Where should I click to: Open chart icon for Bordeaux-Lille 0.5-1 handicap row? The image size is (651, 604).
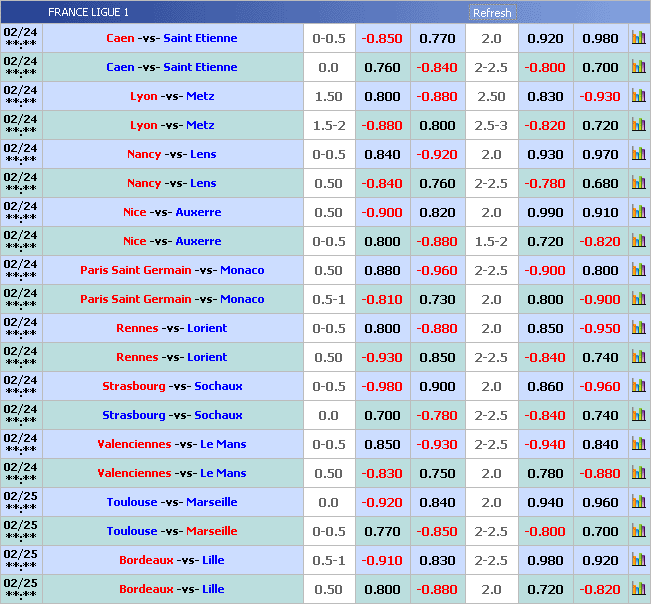coord(638,561)
